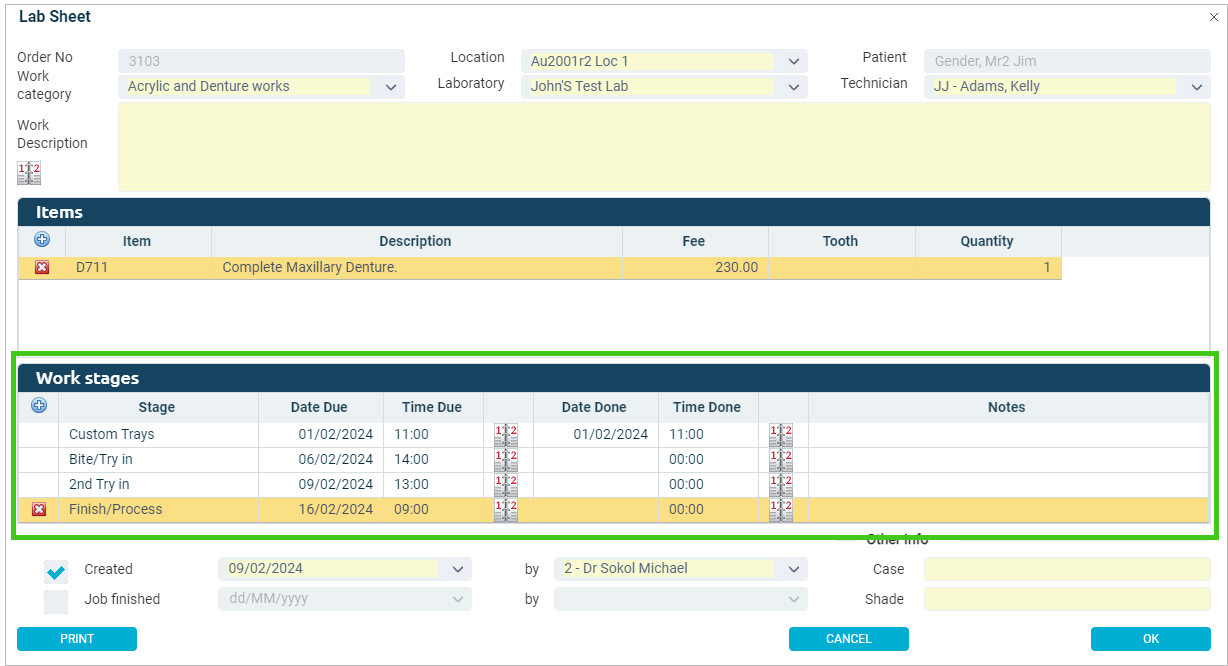Open the Job finished by dropdown
Viewport: 1228px width, 666px height.
click(794, 599)
